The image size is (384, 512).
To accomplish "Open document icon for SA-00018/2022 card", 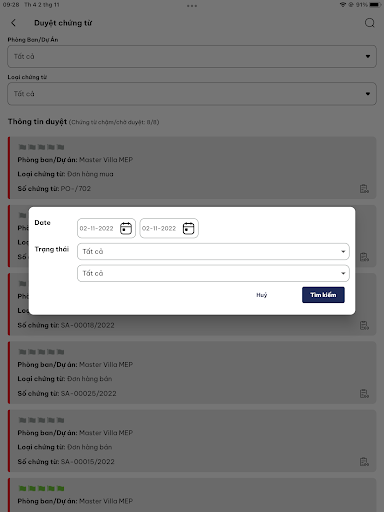I will pyautogui.click(x=364, y=325).
